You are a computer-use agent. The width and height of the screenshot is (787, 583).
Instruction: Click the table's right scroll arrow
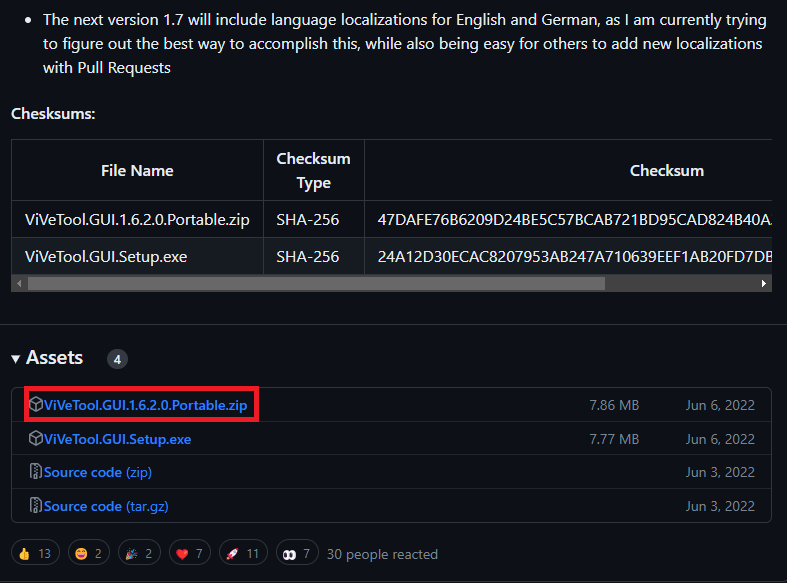click(x=763, y=283)
